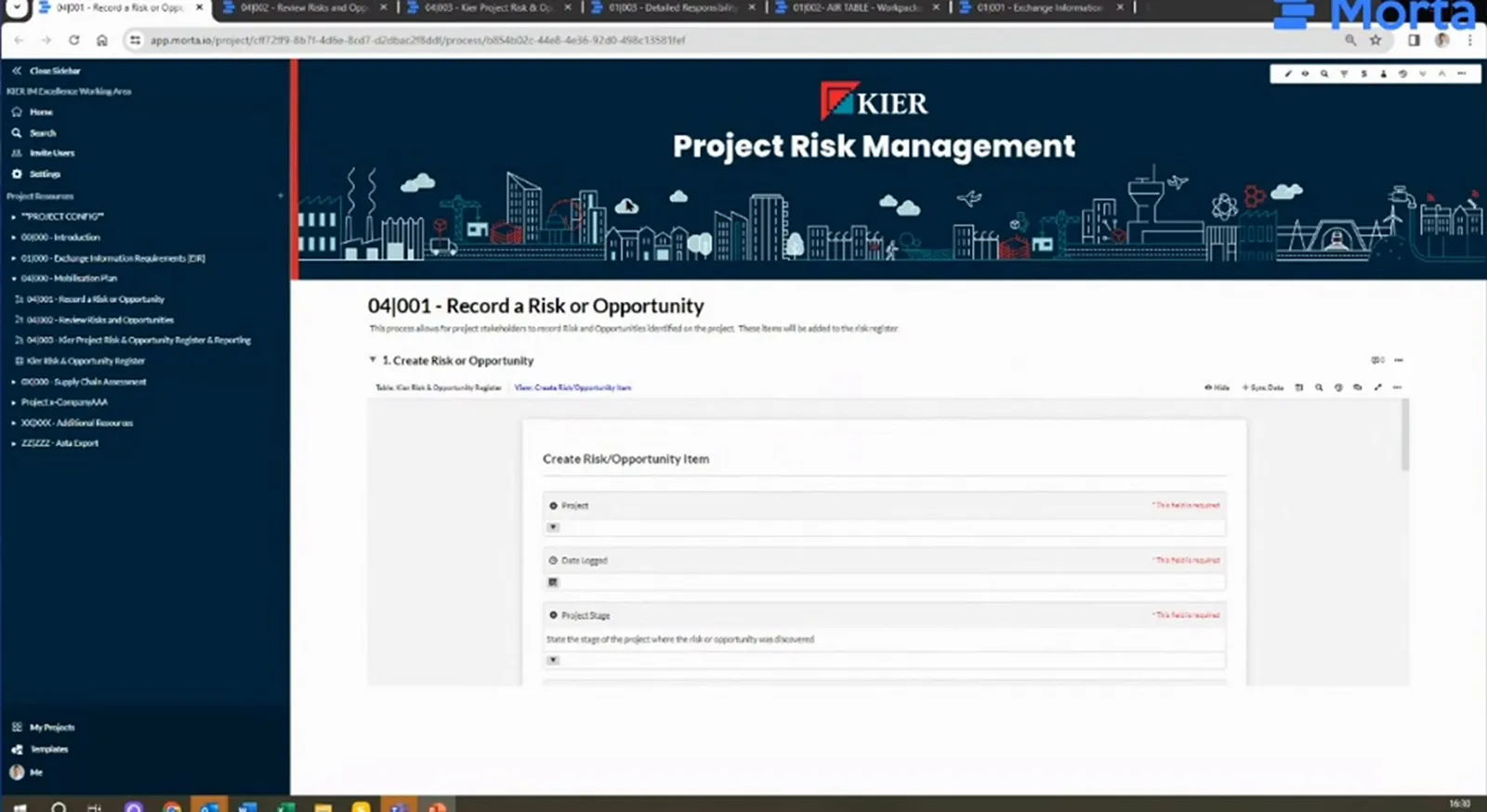
Task: Click Hide on the embedded table toolbar
Action: (x=1217, y=387)
